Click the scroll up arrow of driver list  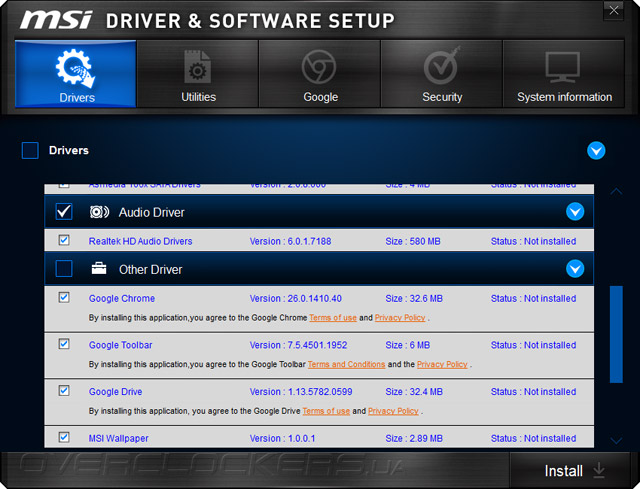[616, 191]
